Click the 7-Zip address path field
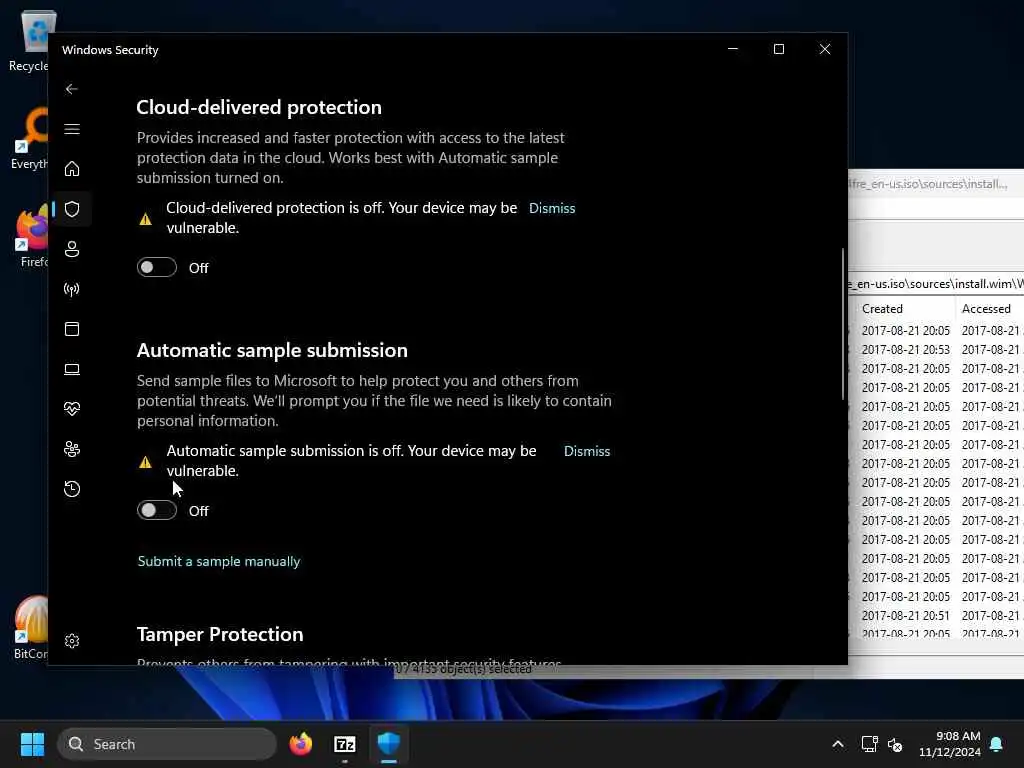The image size is (1024, 768). coord(935,283)
